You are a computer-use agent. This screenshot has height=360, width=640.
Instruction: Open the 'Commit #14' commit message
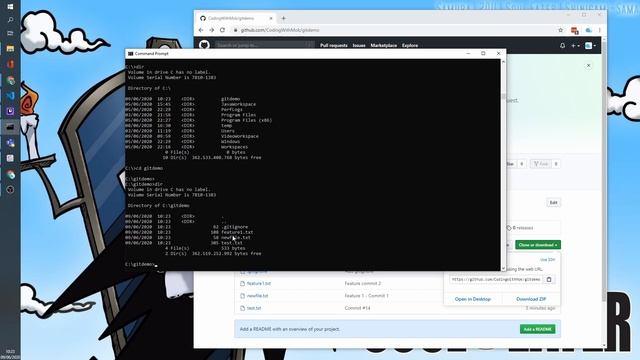(358, 308)
